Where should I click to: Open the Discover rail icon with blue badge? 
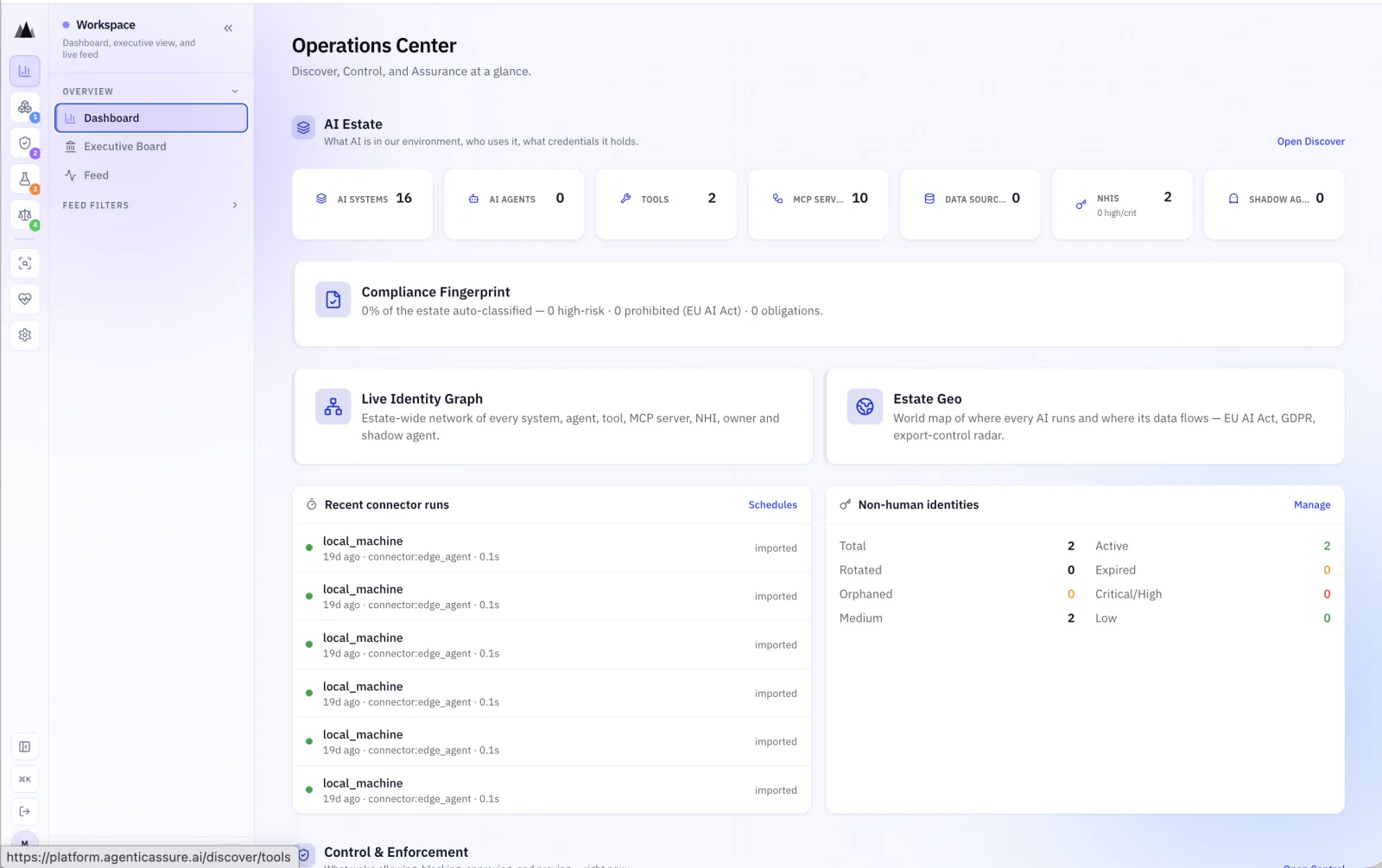25,107
